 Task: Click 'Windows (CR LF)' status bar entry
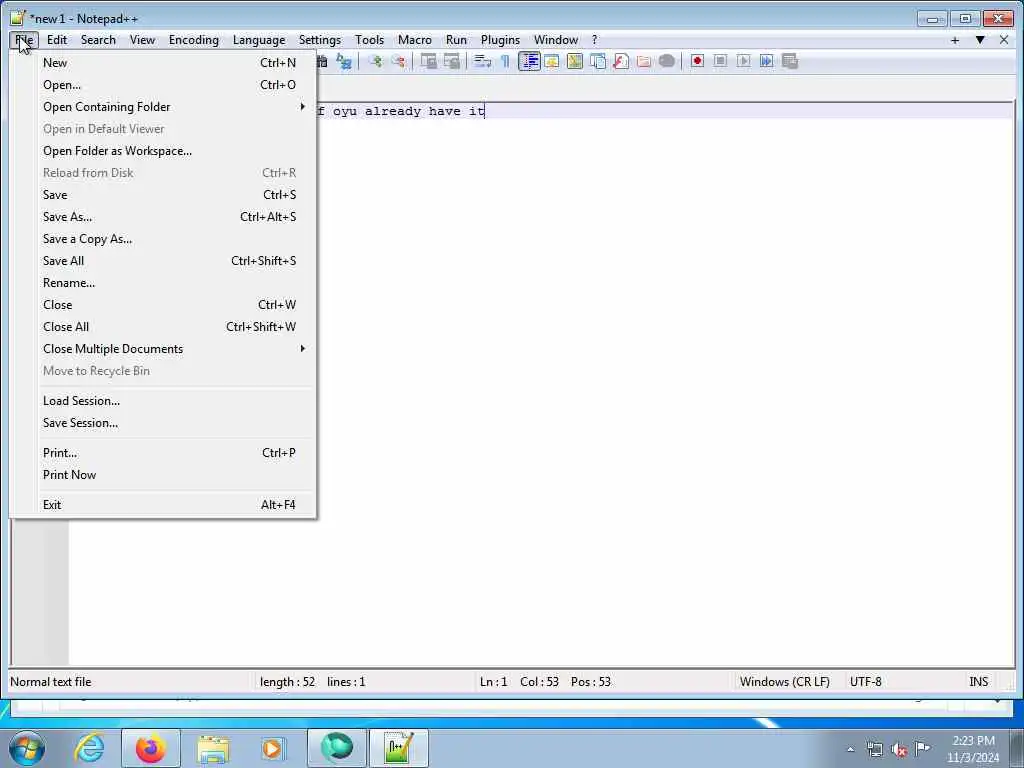(784, 682)
